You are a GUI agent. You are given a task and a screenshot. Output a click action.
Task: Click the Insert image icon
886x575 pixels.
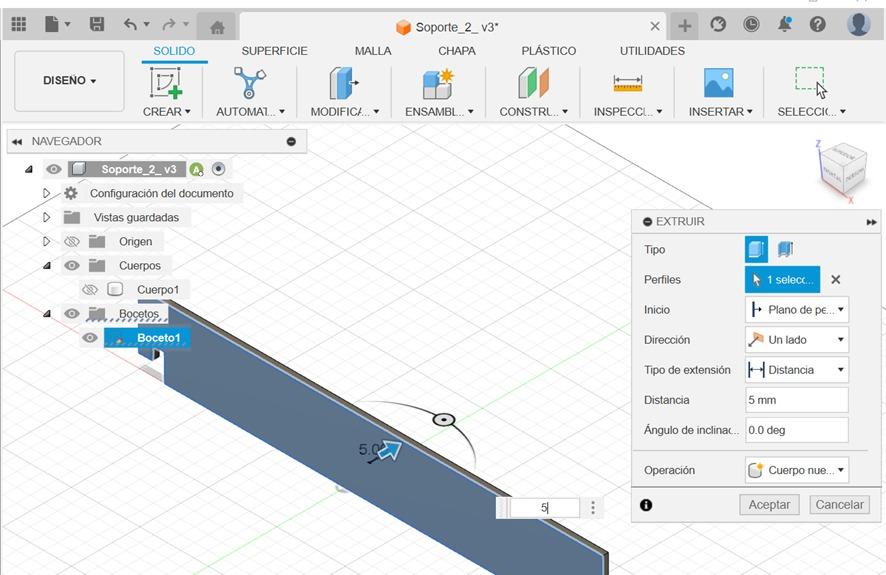719,83
